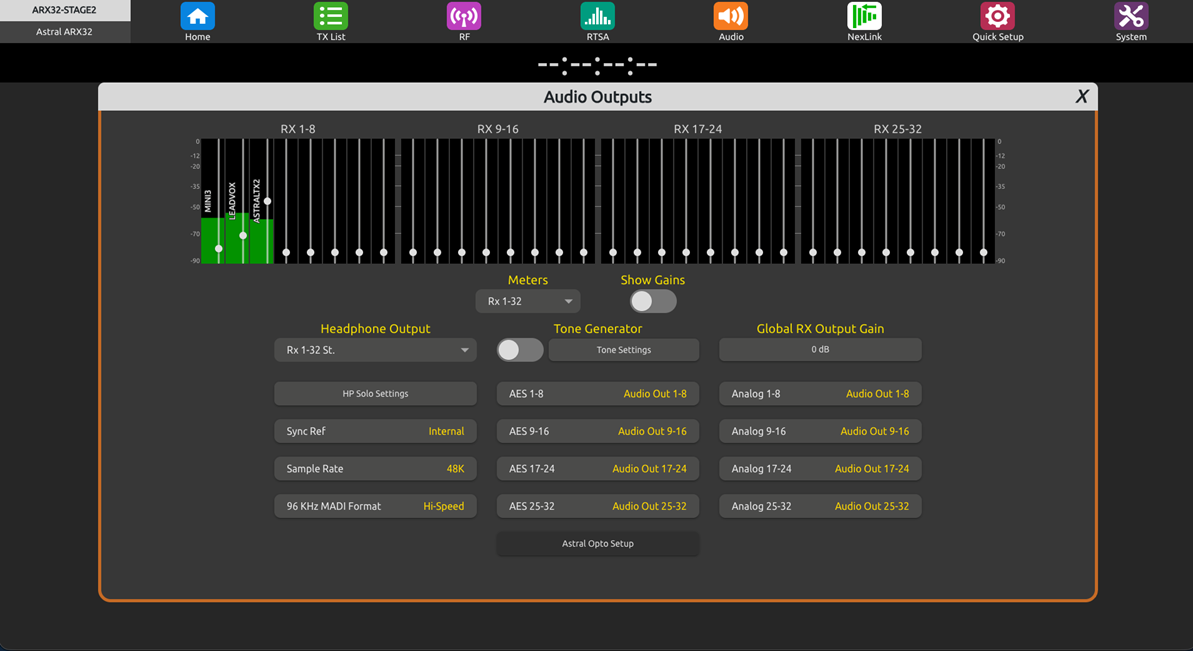Select the AES 17-24 output routing
1193x651 pixels.
(x=598, y=468)
